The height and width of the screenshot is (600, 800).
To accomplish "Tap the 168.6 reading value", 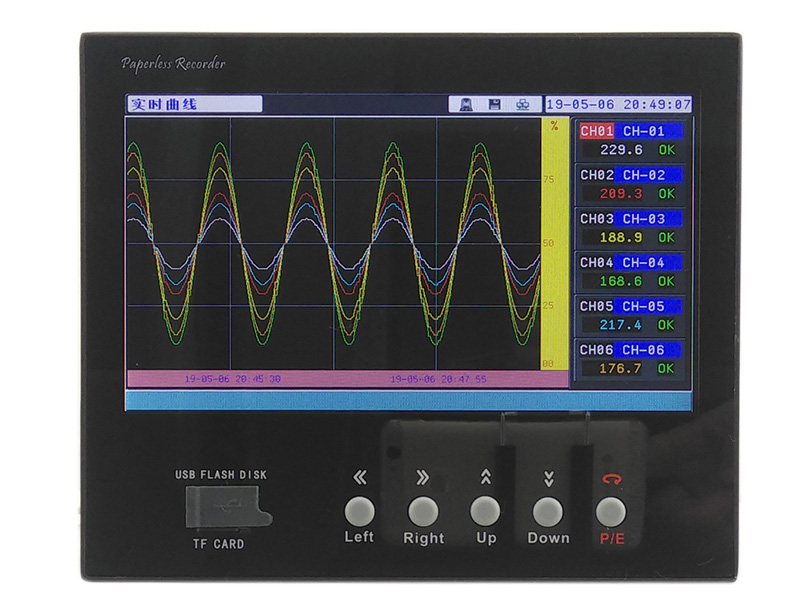I will (621, 281).
